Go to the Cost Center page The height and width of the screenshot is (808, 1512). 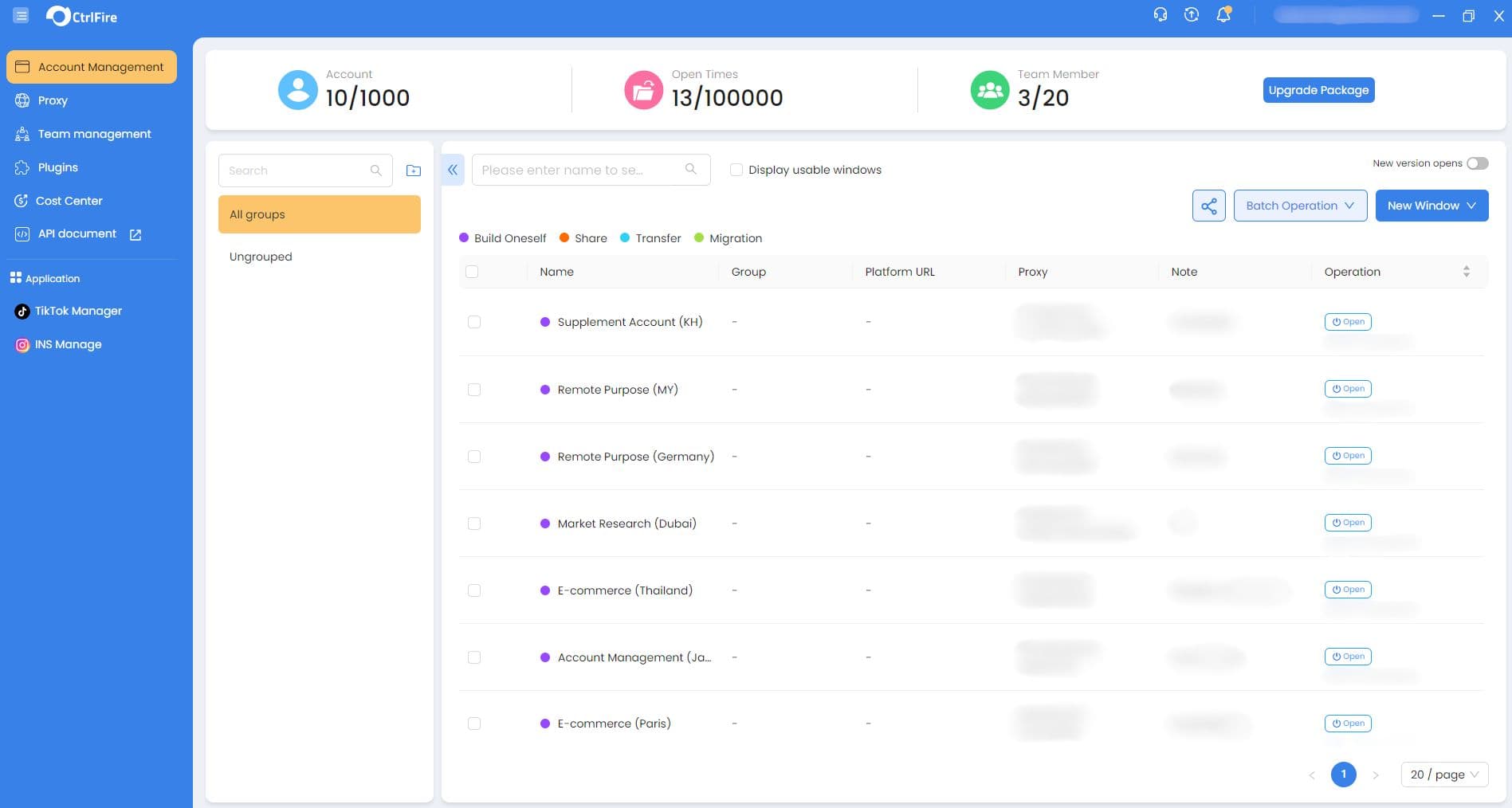(x=69, y=201)
